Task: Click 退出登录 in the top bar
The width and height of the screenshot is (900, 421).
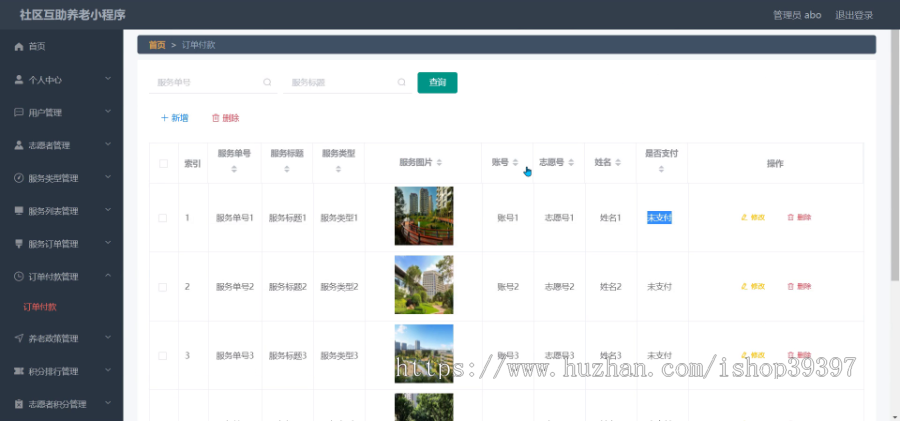Action: tap(854, 15)
